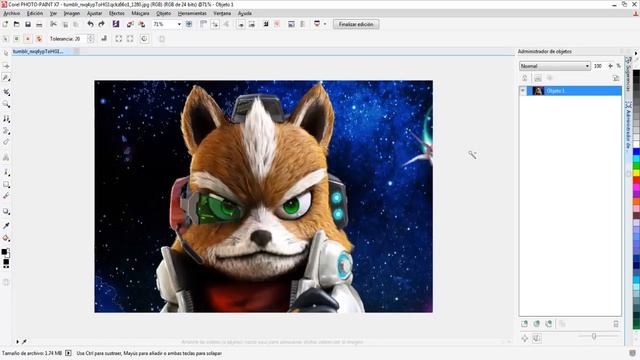This screenshot has height=360, width=640.
Task: Click the Undo arrow icon
Action: click(x=90, y=24)
